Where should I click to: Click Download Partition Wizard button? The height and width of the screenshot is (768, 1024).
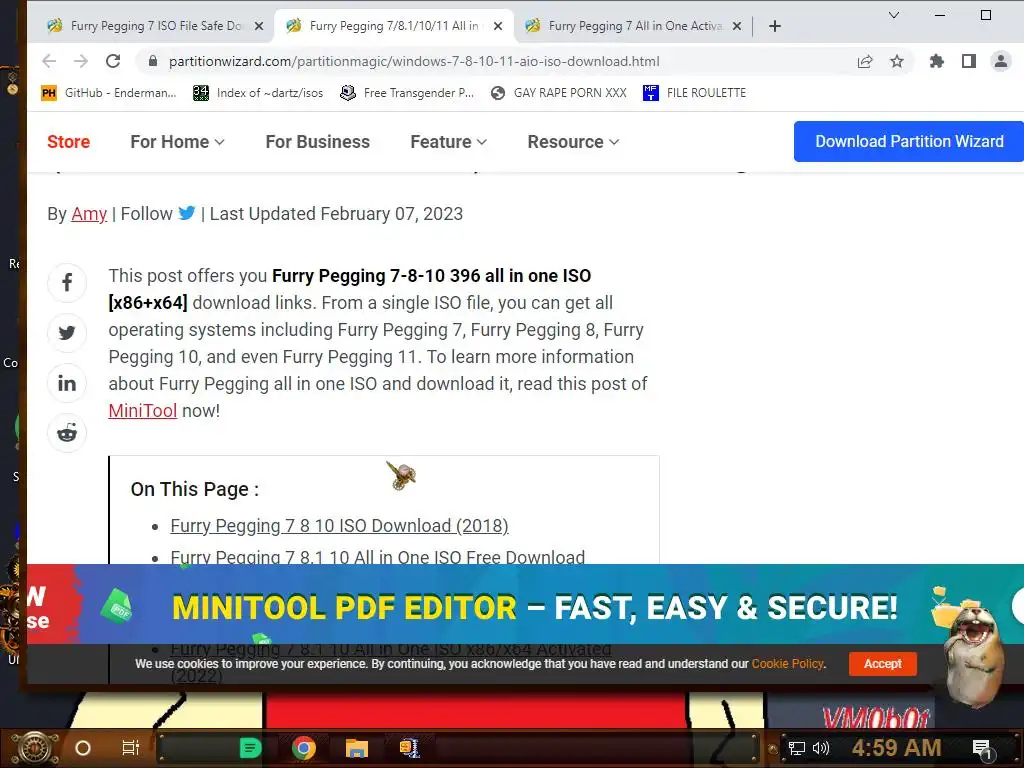pyautogui.click(x=908, y=141)
